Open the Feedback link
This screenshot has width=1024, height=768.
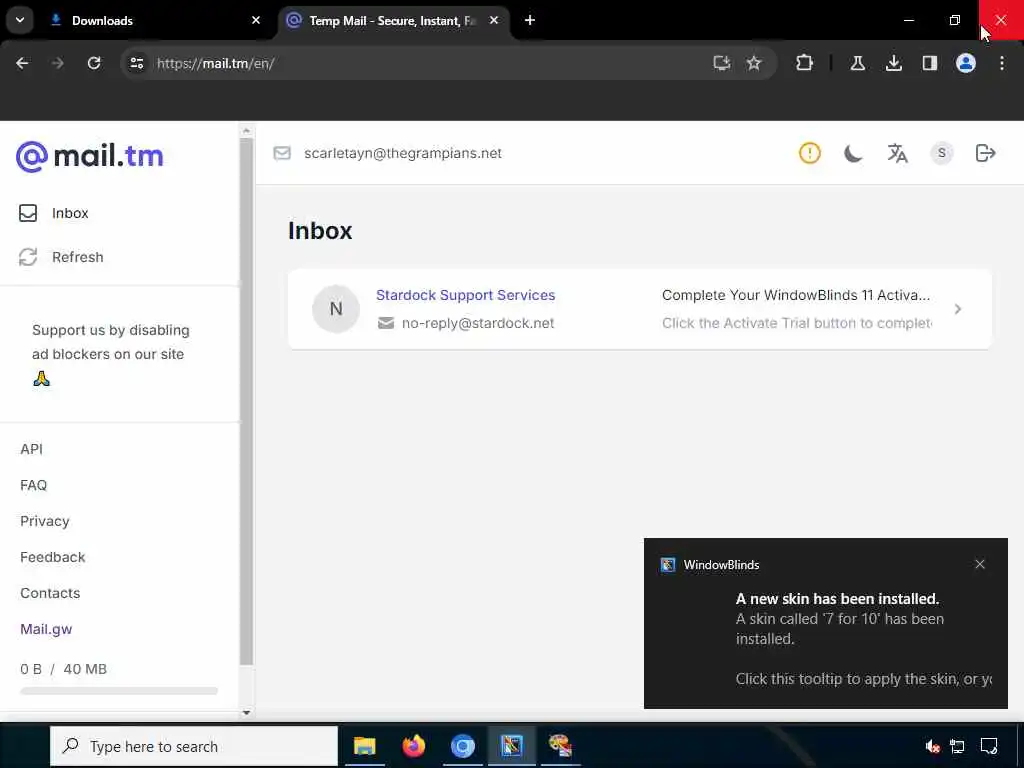pos(52,557)
